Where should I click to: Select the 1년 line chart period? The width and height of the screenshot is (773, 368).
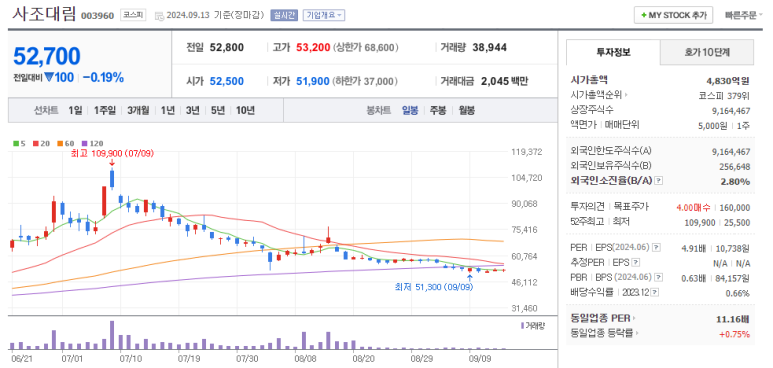pos(168,110)
